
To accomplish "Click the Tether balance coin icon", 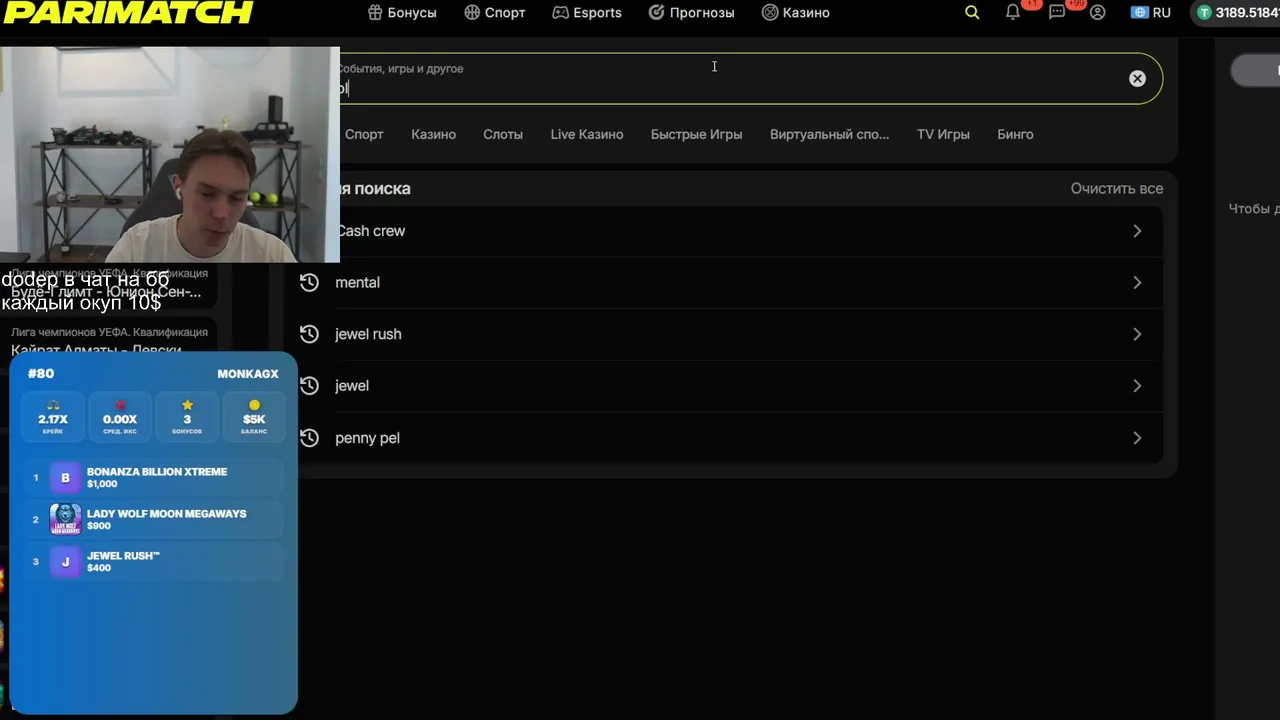I will click(1205, 13).
